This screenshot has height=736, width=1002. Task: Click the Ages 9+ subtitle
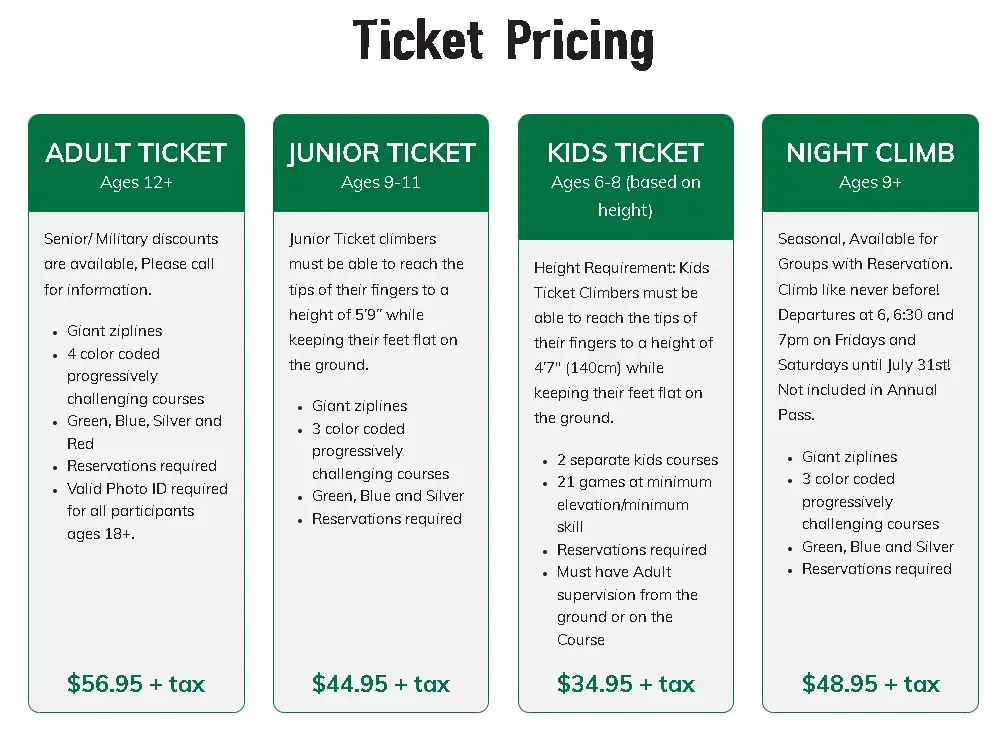point(870,183)
